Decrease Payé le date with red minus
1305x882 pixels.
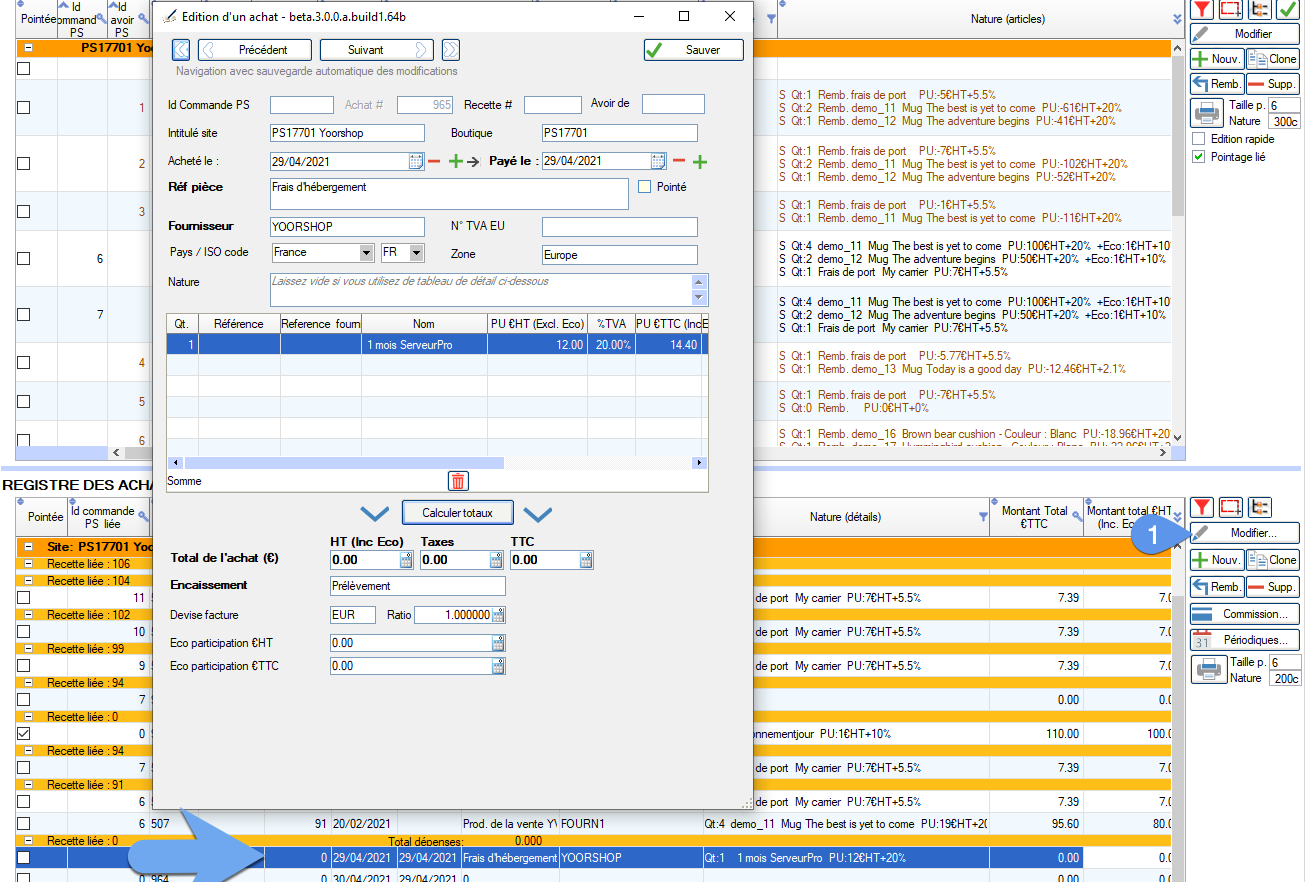(x=678, y=162)
